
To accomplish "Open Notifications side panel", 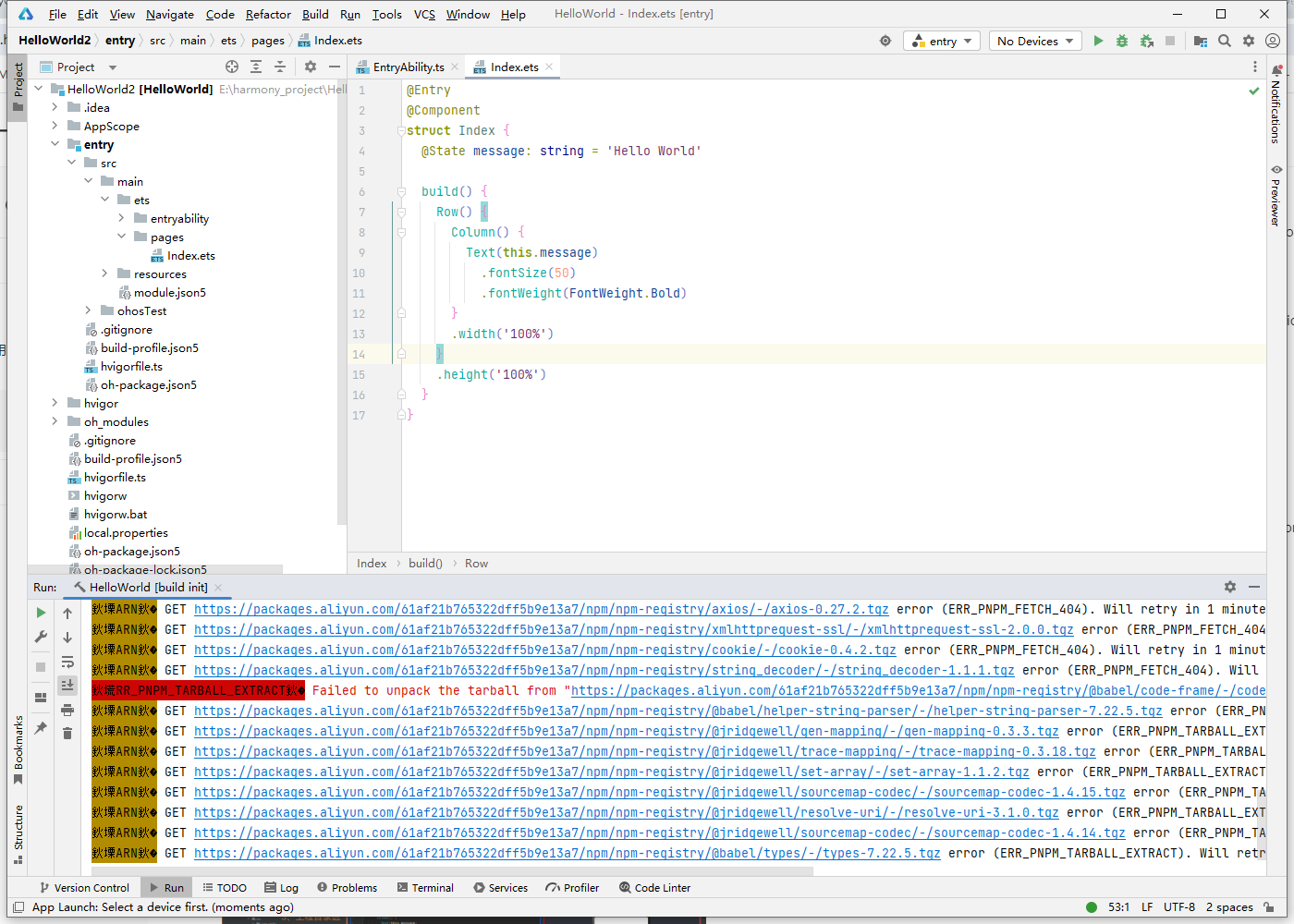I will 1276,104.
